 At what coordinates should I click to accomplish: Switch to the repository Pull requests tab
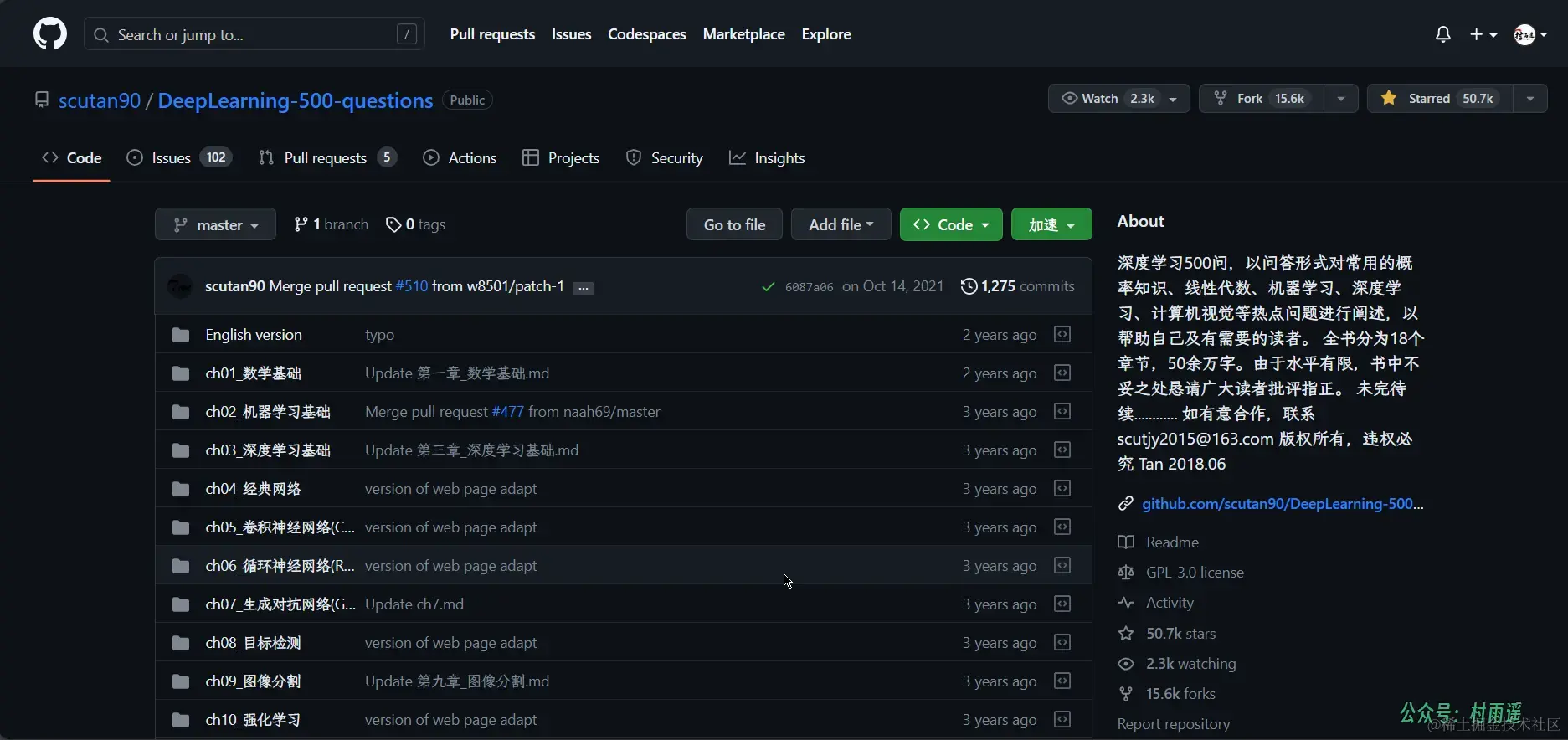click(327, 158)
